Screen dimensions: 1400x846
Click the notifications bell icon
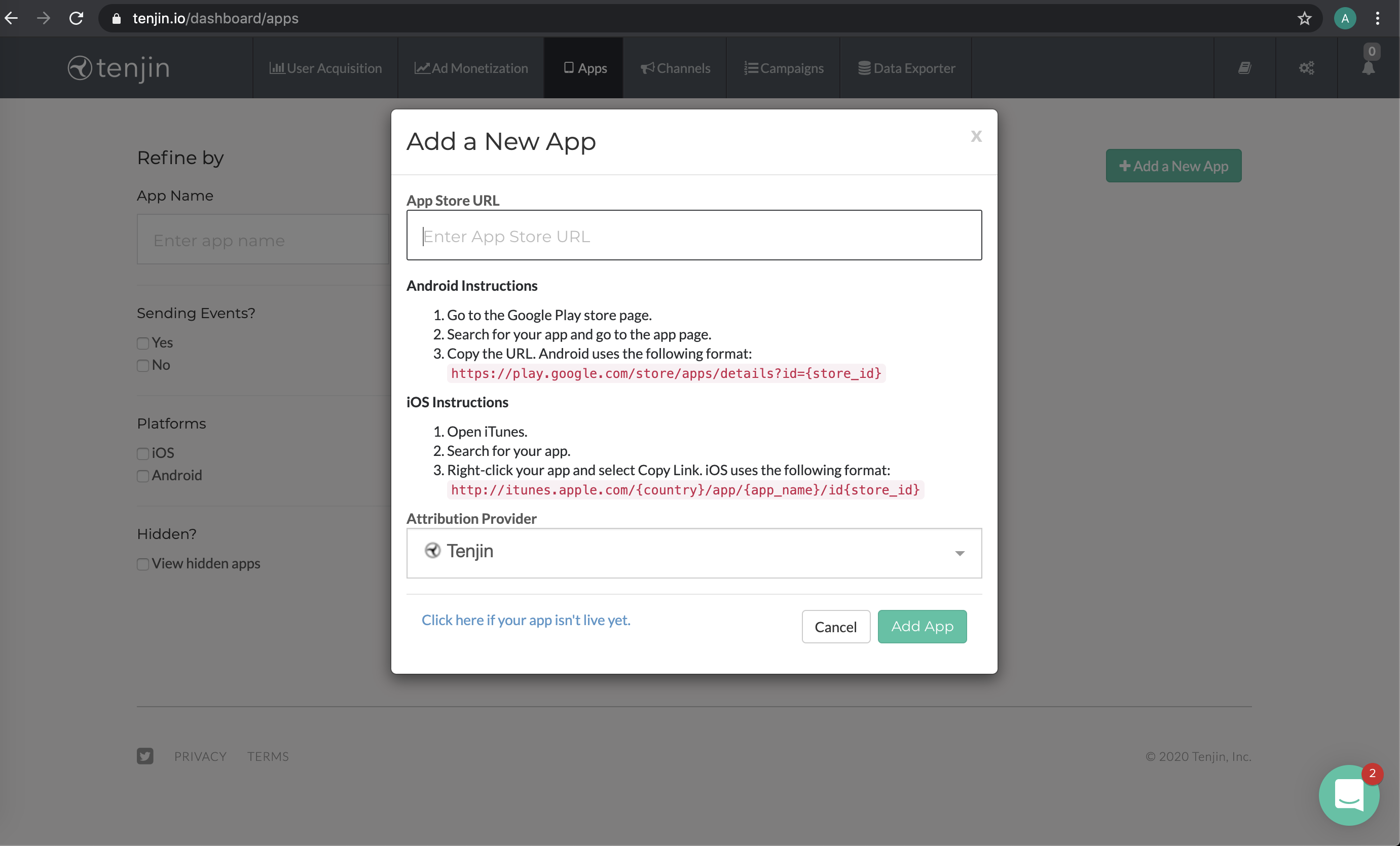[1370, 70]
